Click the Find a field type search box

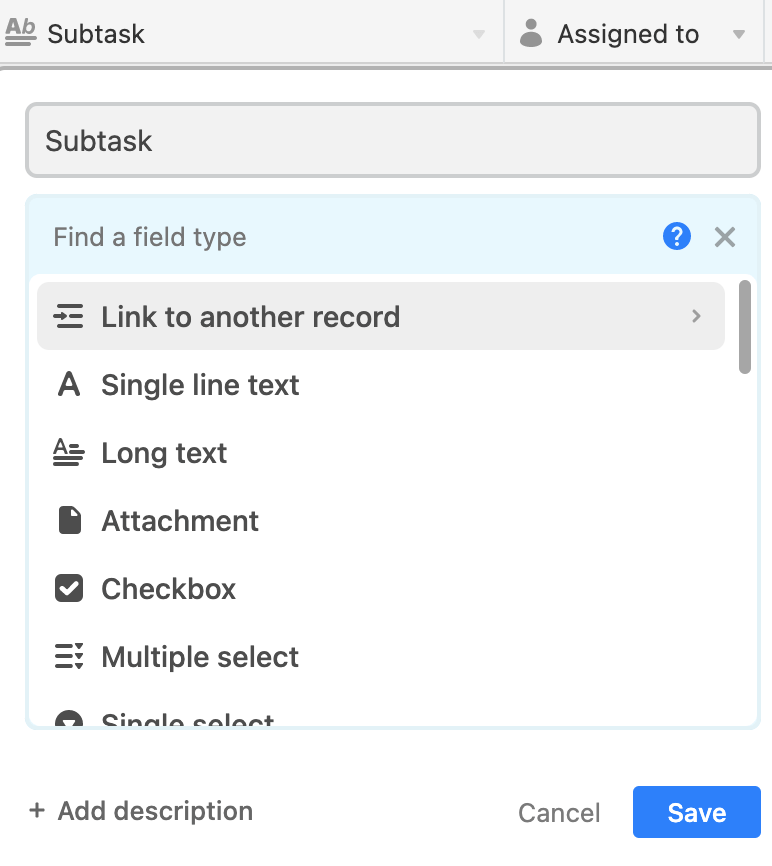point(300,237)
